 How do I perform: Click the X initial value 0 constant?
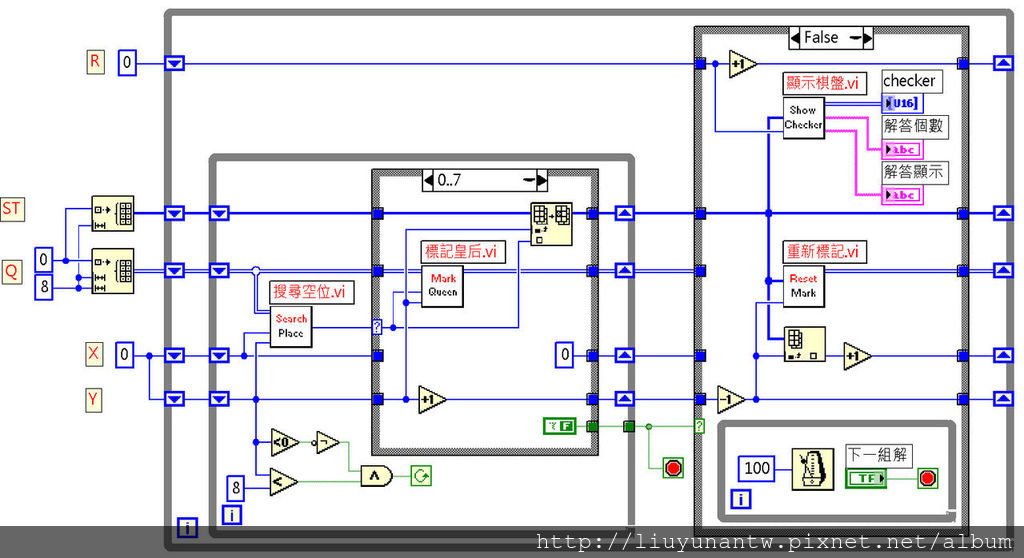click(x=125, y=355)
